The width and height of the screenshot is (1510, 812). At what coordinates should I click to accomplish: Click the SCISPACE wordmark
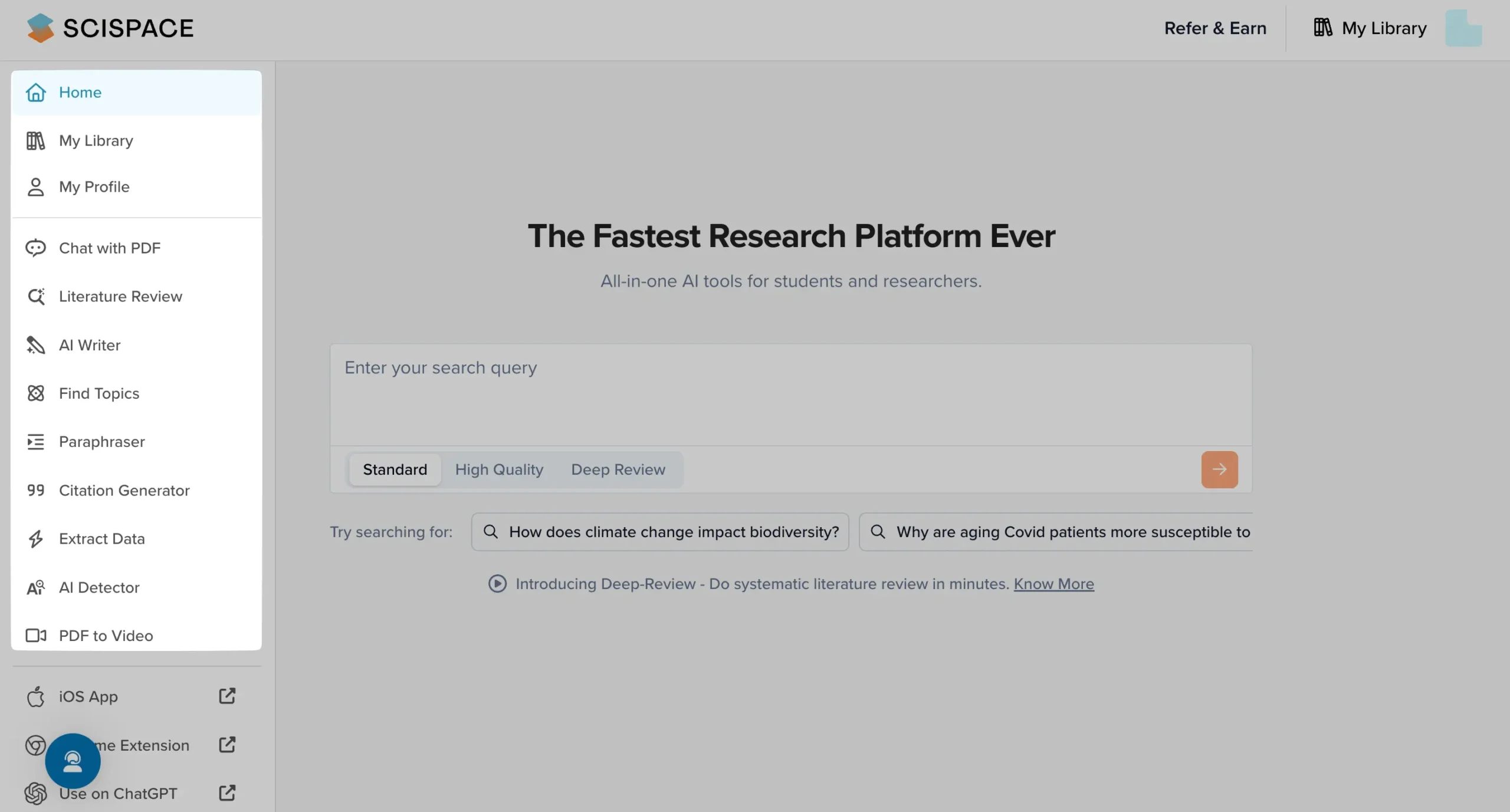click(128, 28)
